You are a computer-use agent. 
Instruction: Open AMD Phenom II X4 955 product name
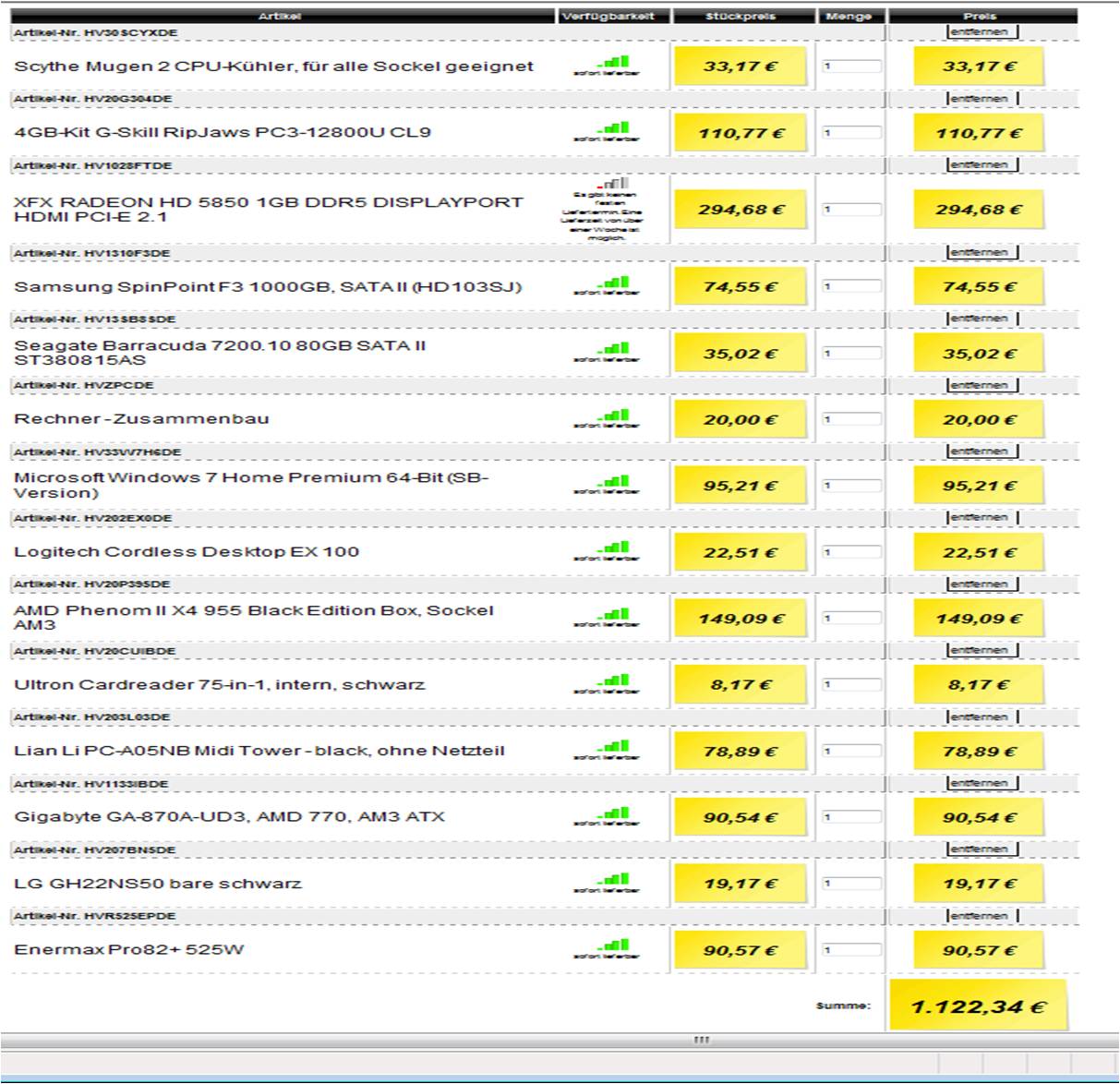coord(254,618)
